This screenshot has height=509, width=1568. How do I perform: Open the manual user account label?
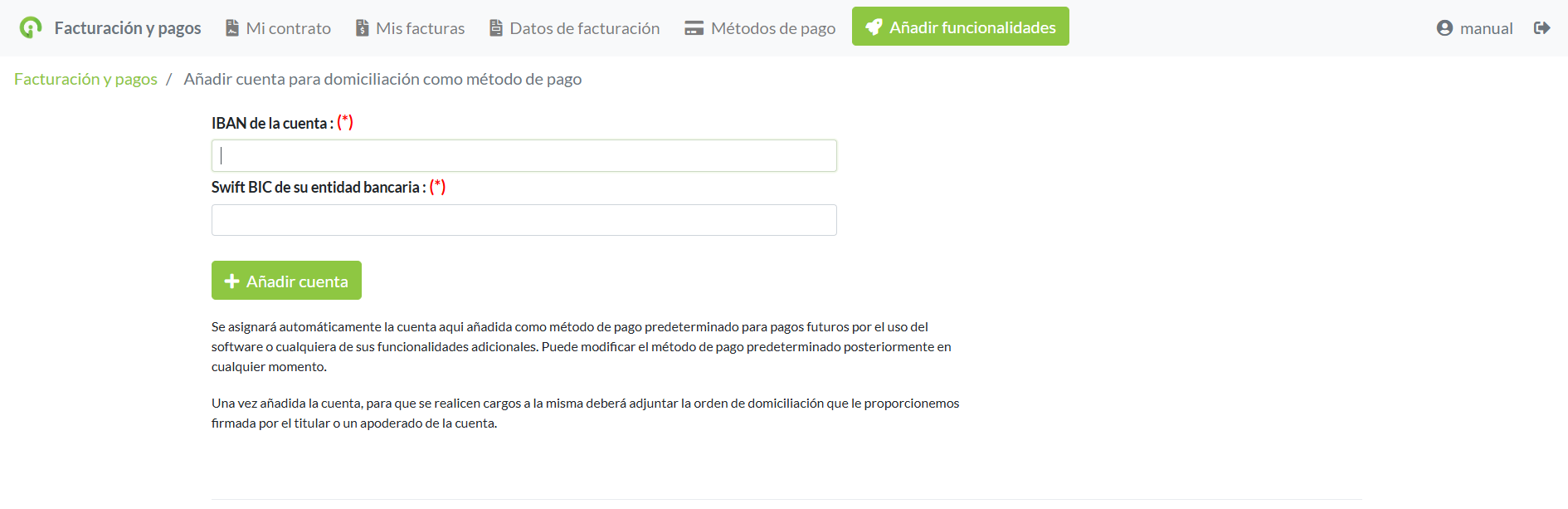pos(1486,28)
